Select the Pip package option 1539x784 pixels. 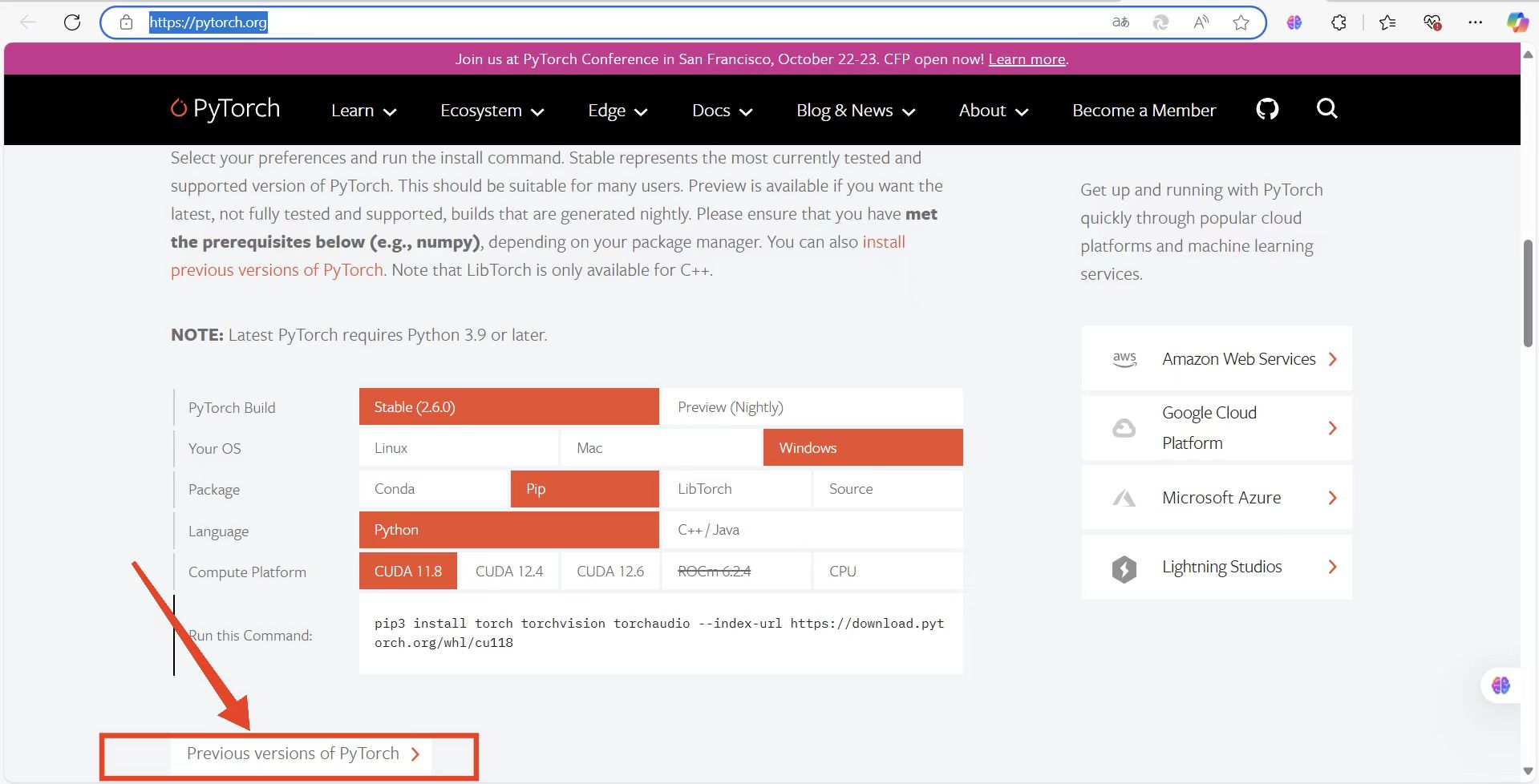point(585,489)
